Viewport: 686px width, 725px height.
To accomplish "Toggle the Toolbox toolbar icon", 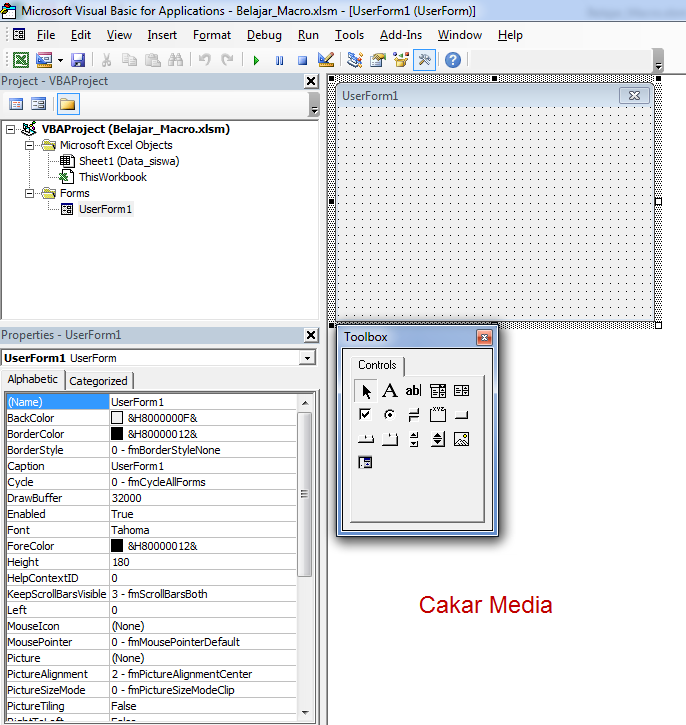I will pos(424,60).
